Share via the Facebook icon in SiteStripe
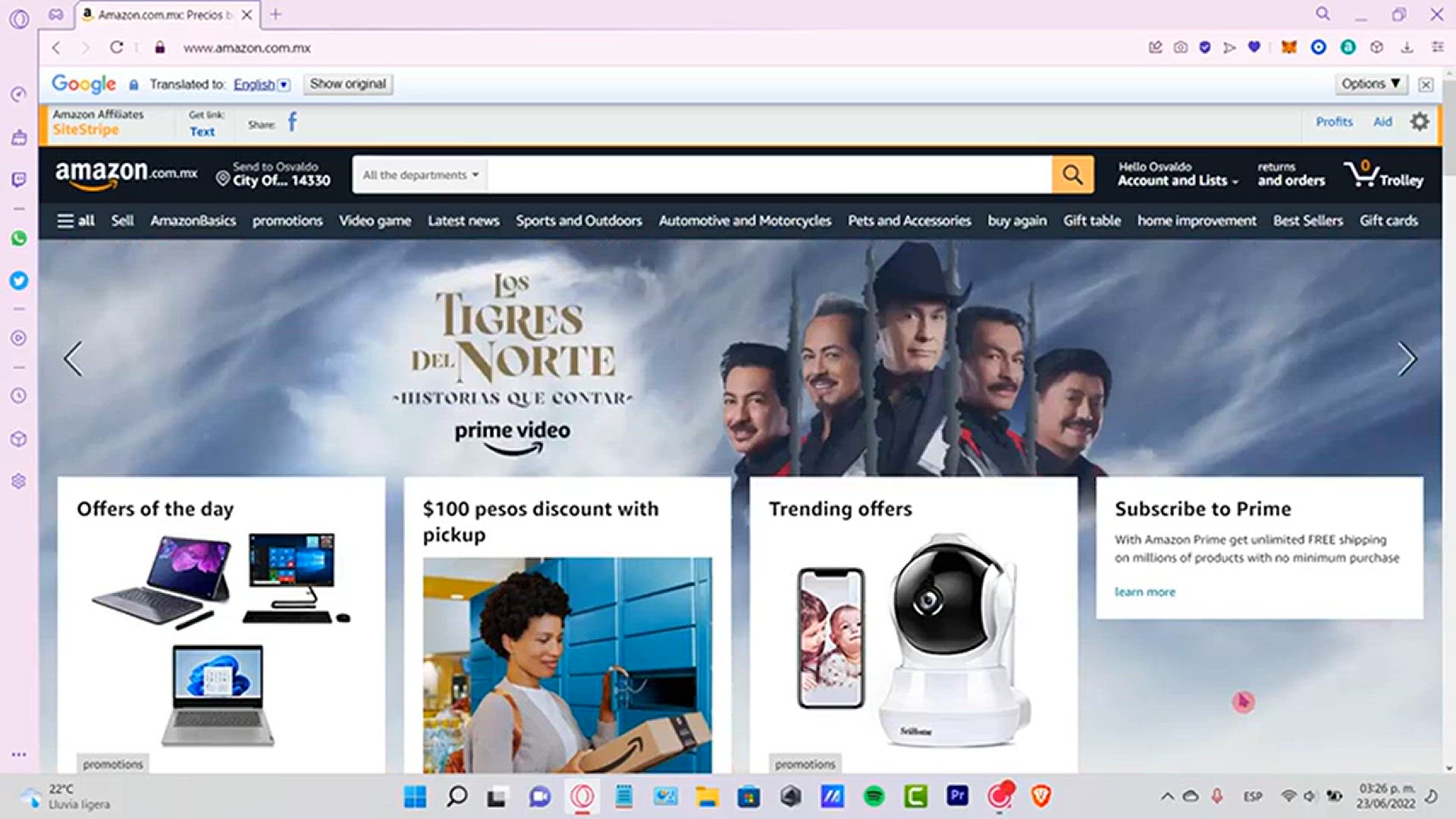 (292, 122)
